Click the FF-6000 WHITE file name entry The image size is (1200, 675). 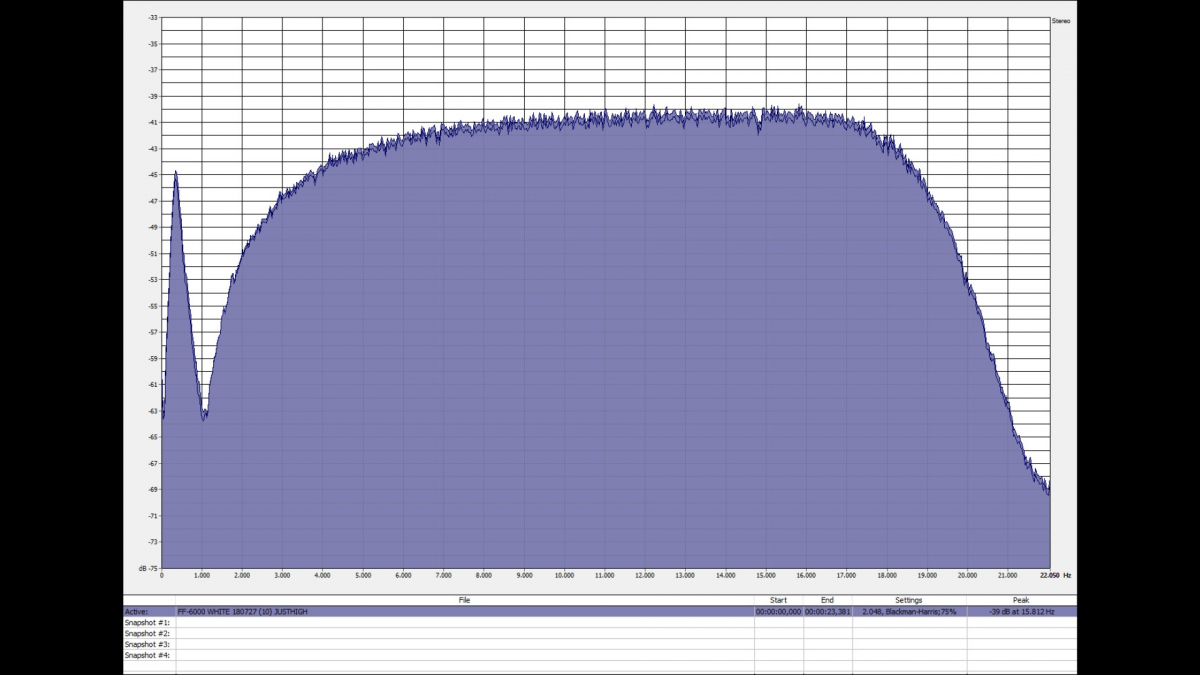242,611
